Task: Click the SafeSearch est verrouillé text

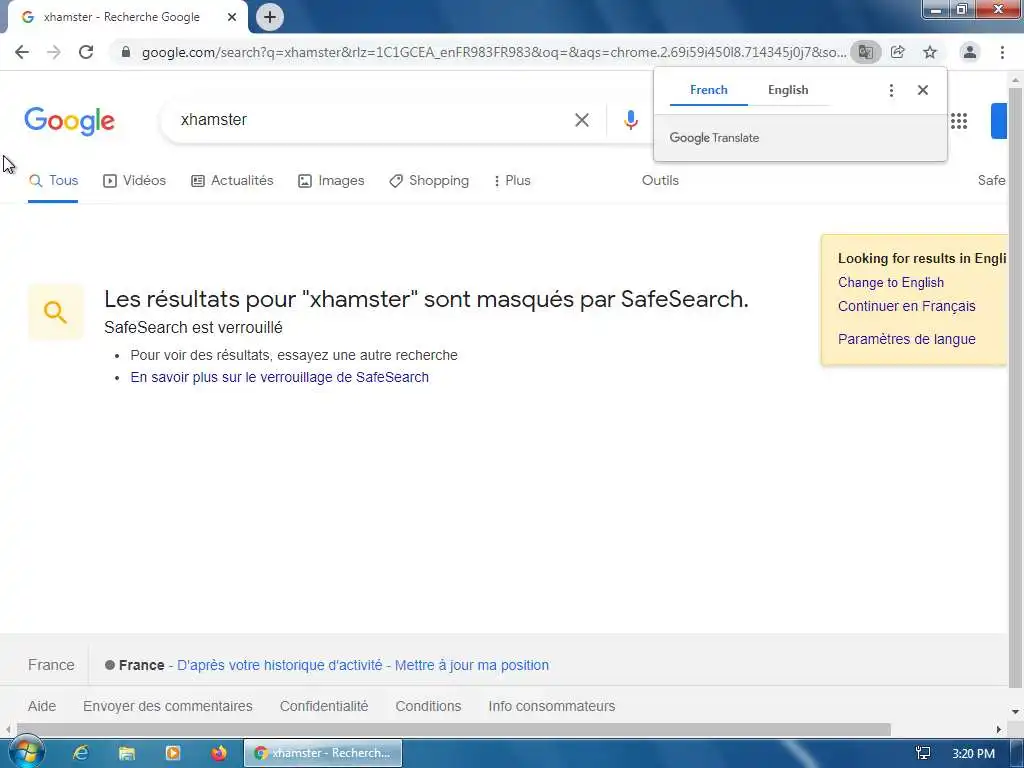Action: 193,328
